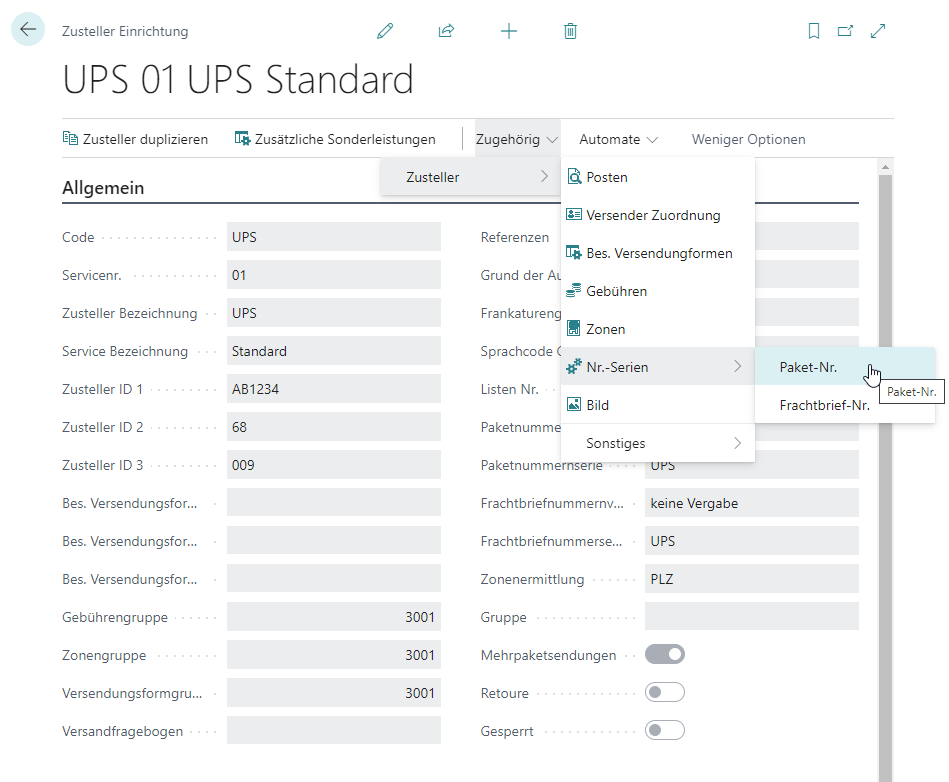Click the Nr.-Serien gears icon
949x782 pixels.
coord(574,366)
